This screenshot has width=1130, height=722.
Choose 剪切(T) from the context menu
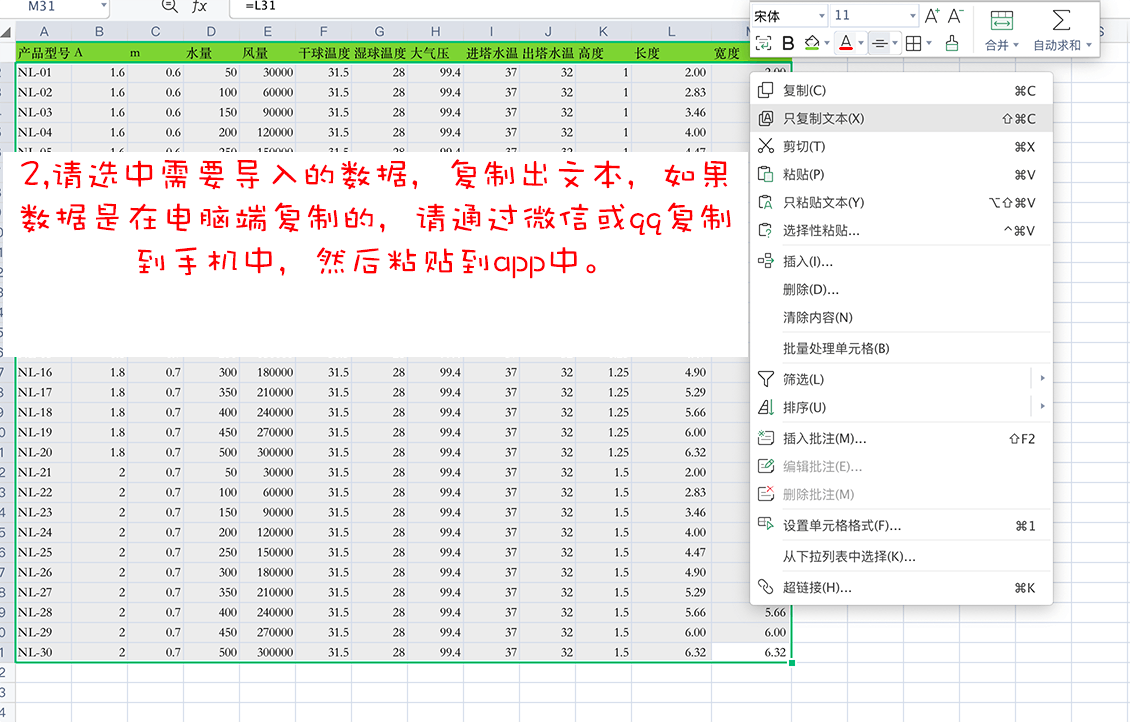901,146
